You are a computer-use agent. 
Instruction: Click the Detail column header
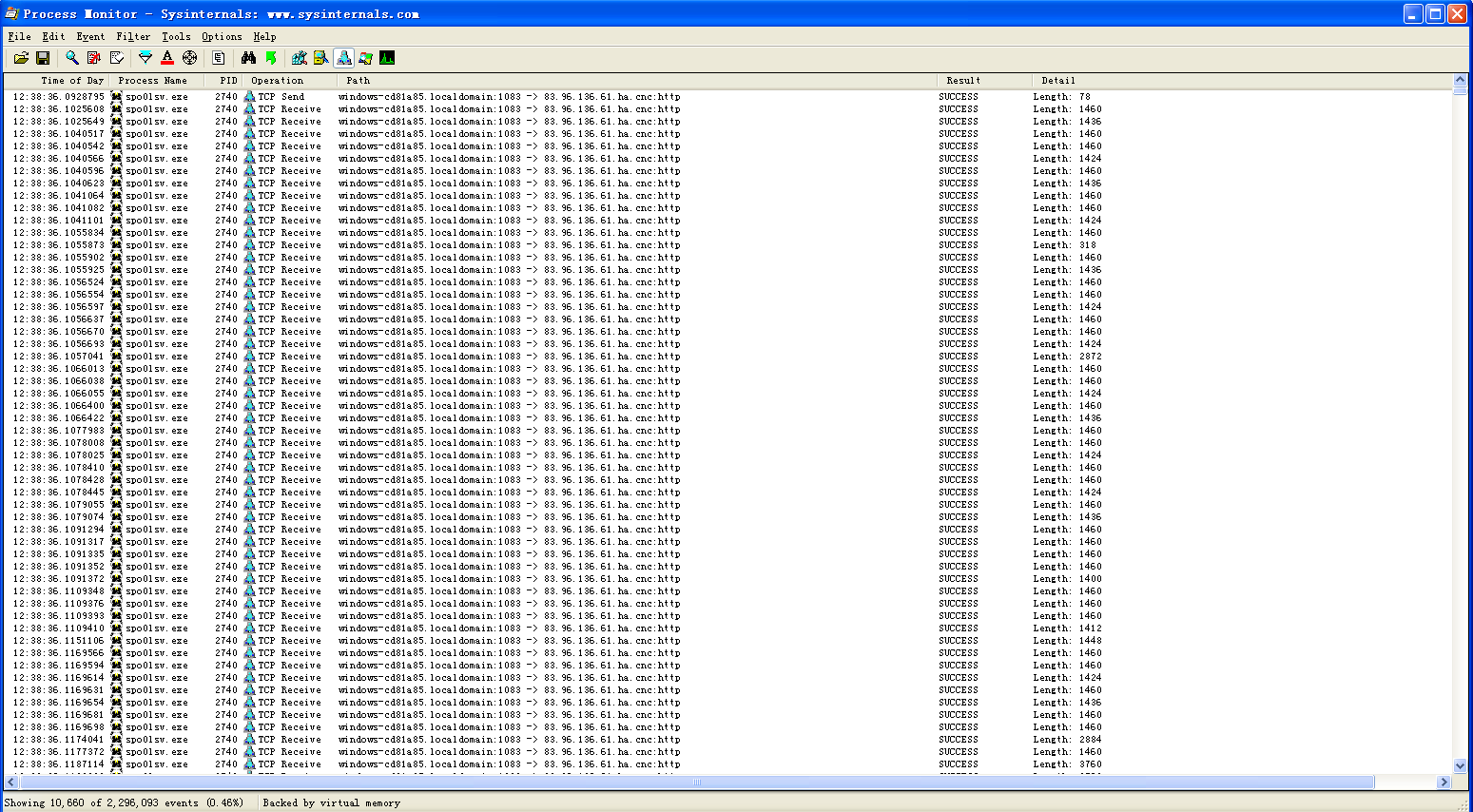pyautogui.click(x=1242, y=81)
